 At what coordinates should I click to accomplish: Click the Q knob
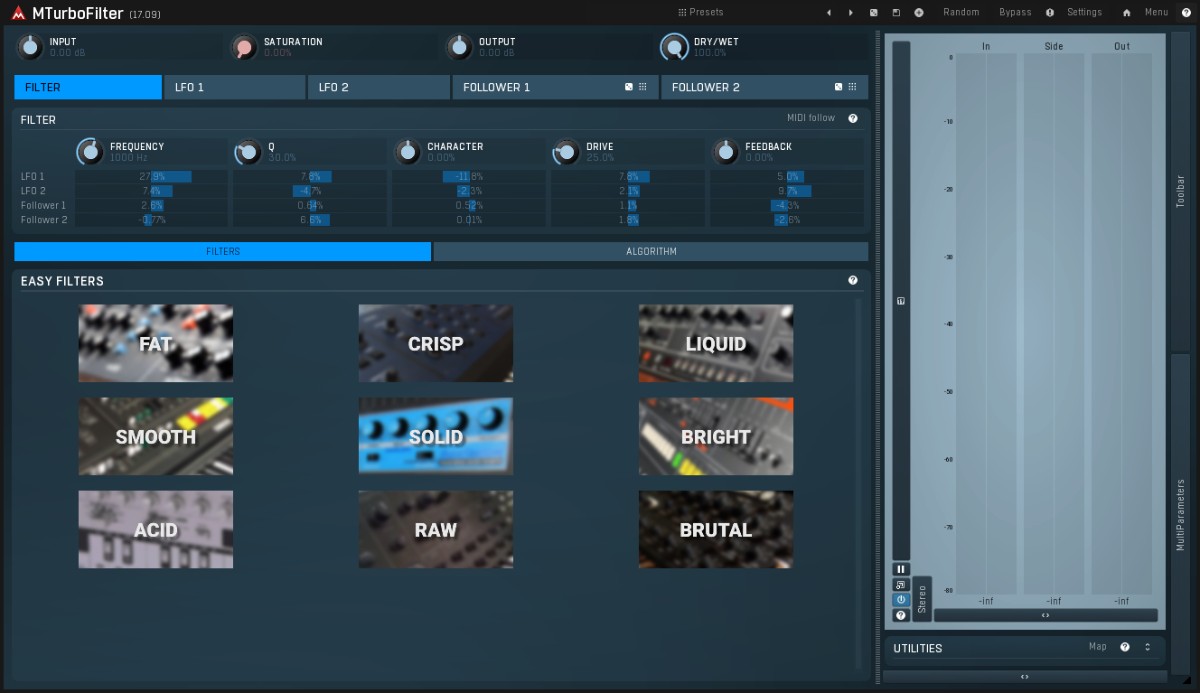[x=248, y=152]
